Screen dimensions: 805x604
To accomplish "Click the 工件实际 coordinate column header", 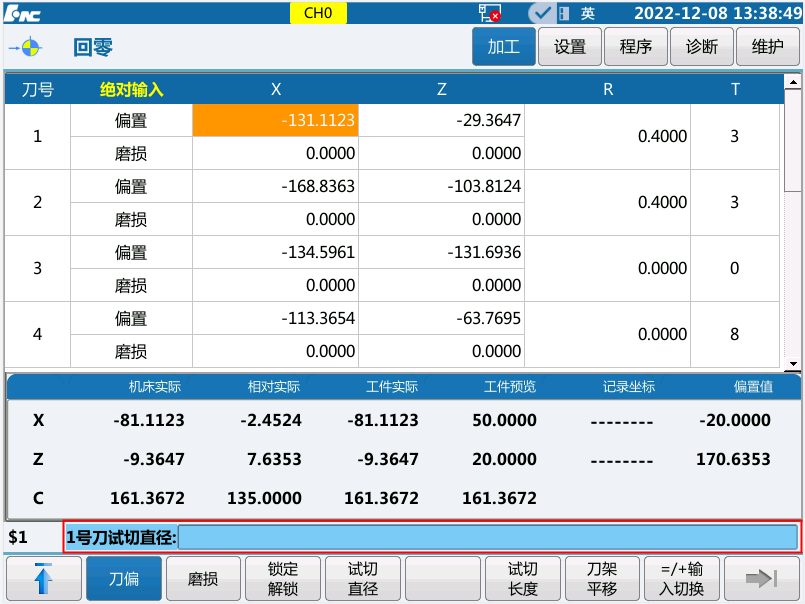I will click(x=392, y=386).
